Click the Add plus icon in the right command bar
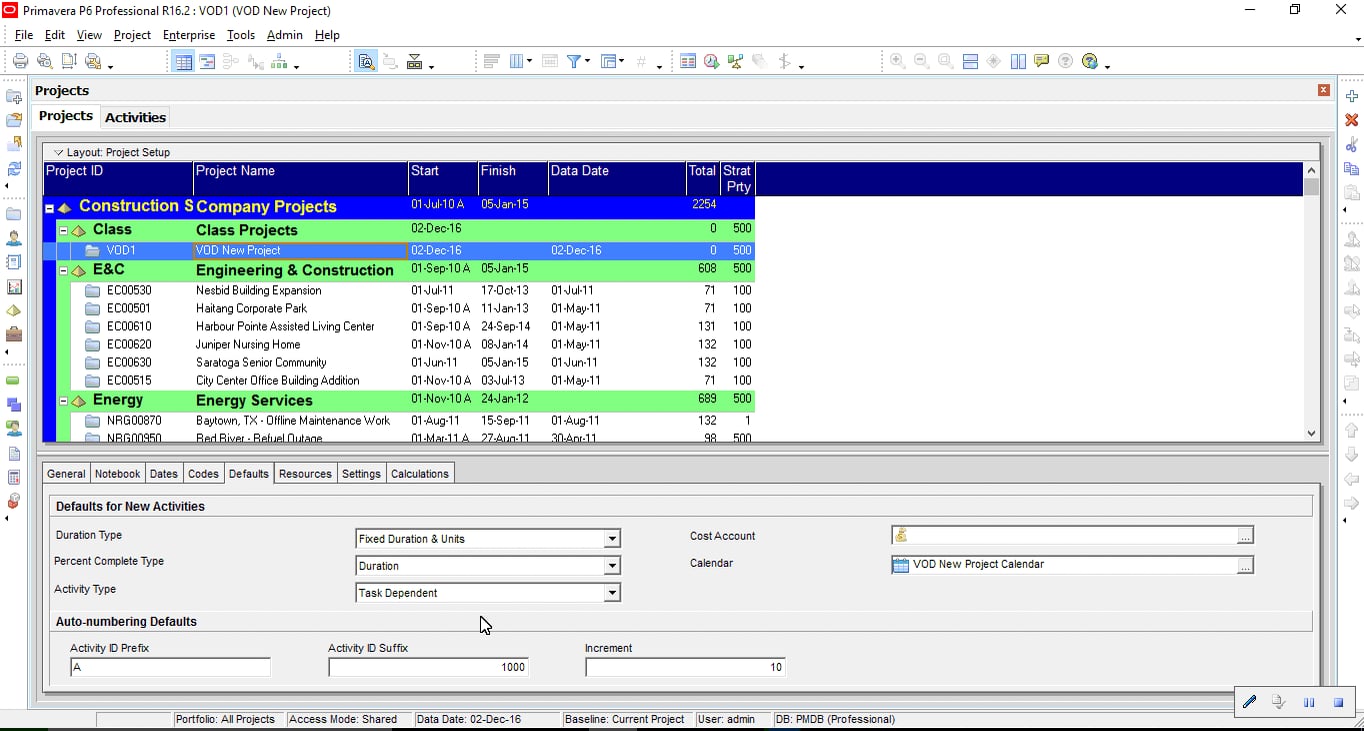The image size is (1364, 731). 1352,96
